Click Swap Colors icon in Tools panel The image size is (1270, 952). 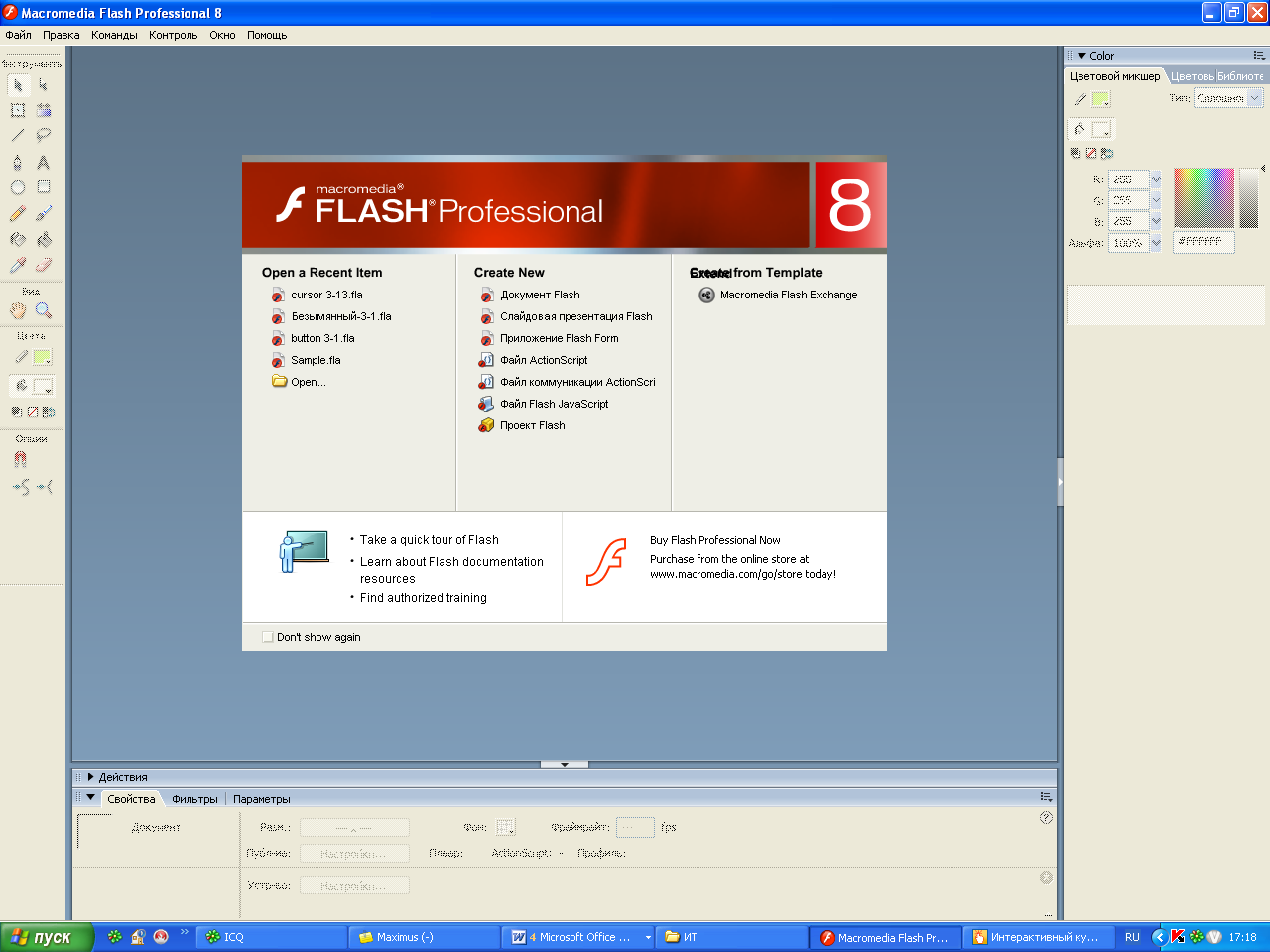pos(49,412)
